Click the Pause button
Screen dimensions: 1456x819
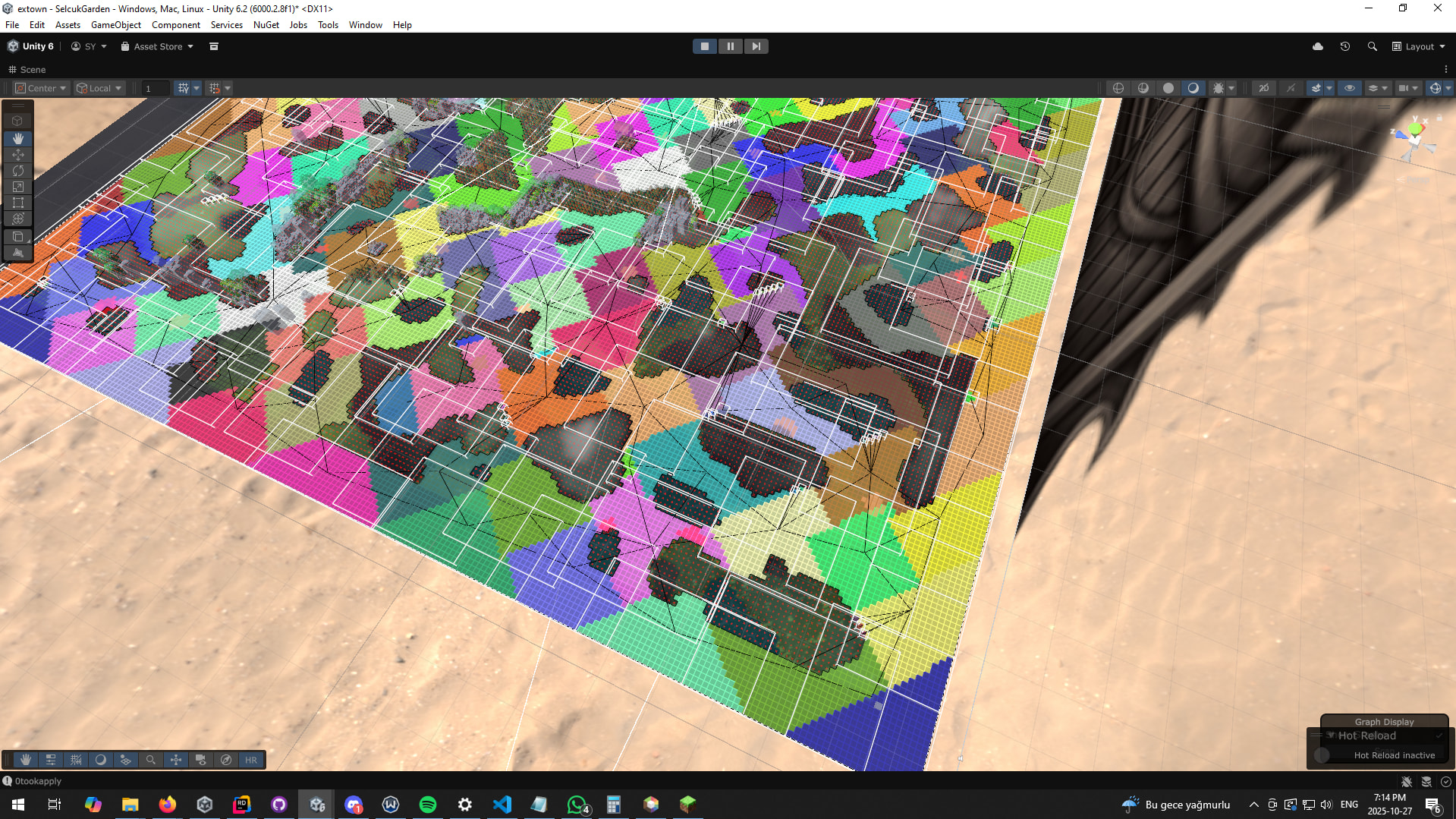point(730,46)
